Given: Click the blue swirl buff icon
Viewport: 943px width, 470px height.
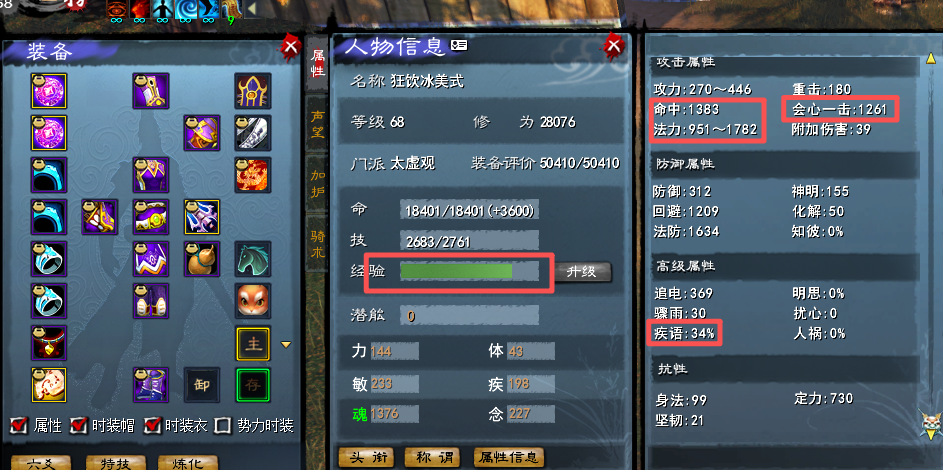Looking at the screenshot, I should [x=186, y=11].
